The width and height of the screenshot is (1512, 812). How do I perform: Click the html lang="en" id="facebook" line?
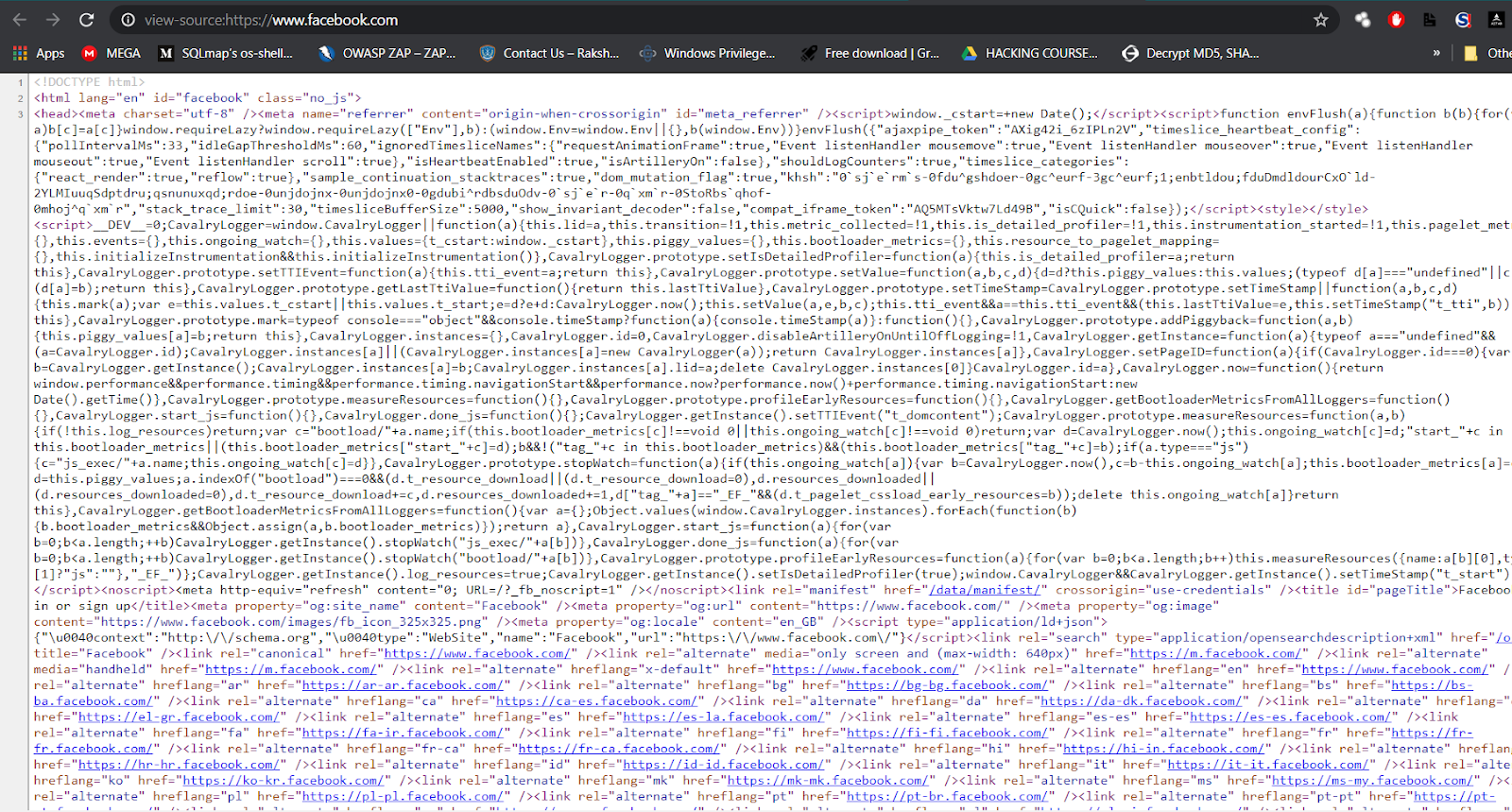(x=198, y=97)
